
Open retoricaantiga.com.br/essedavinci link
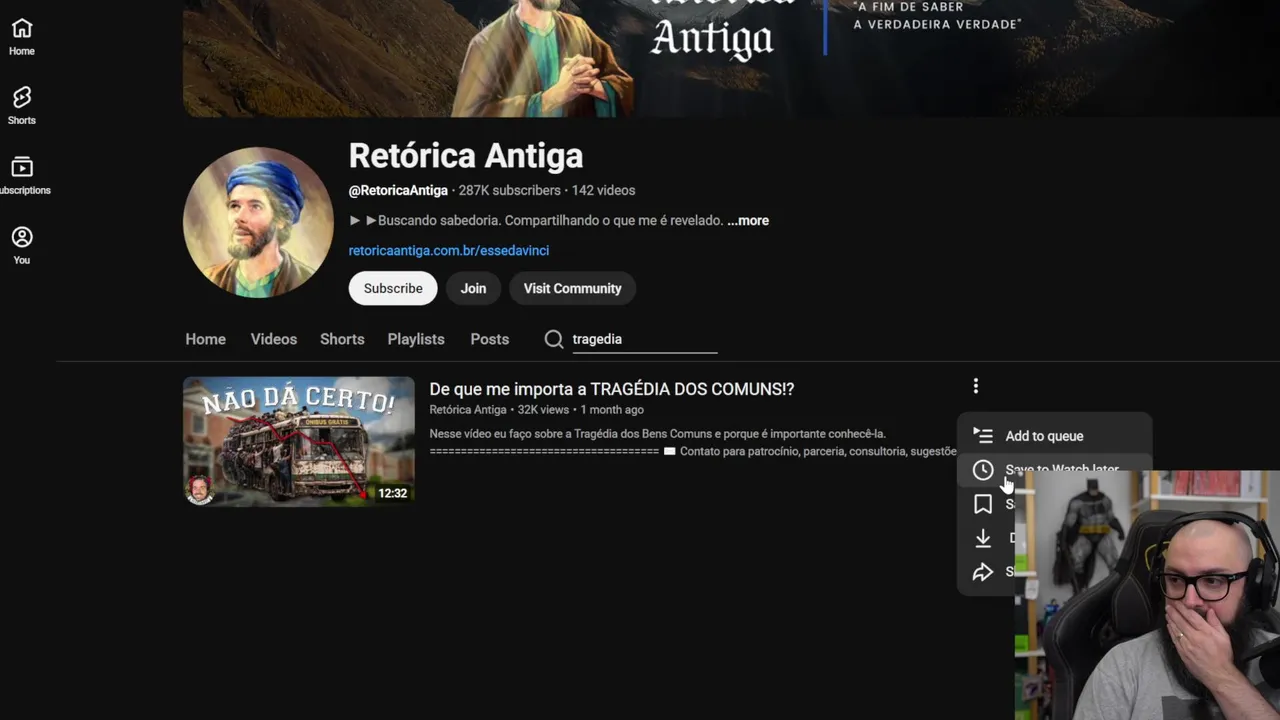coord(449,250)
